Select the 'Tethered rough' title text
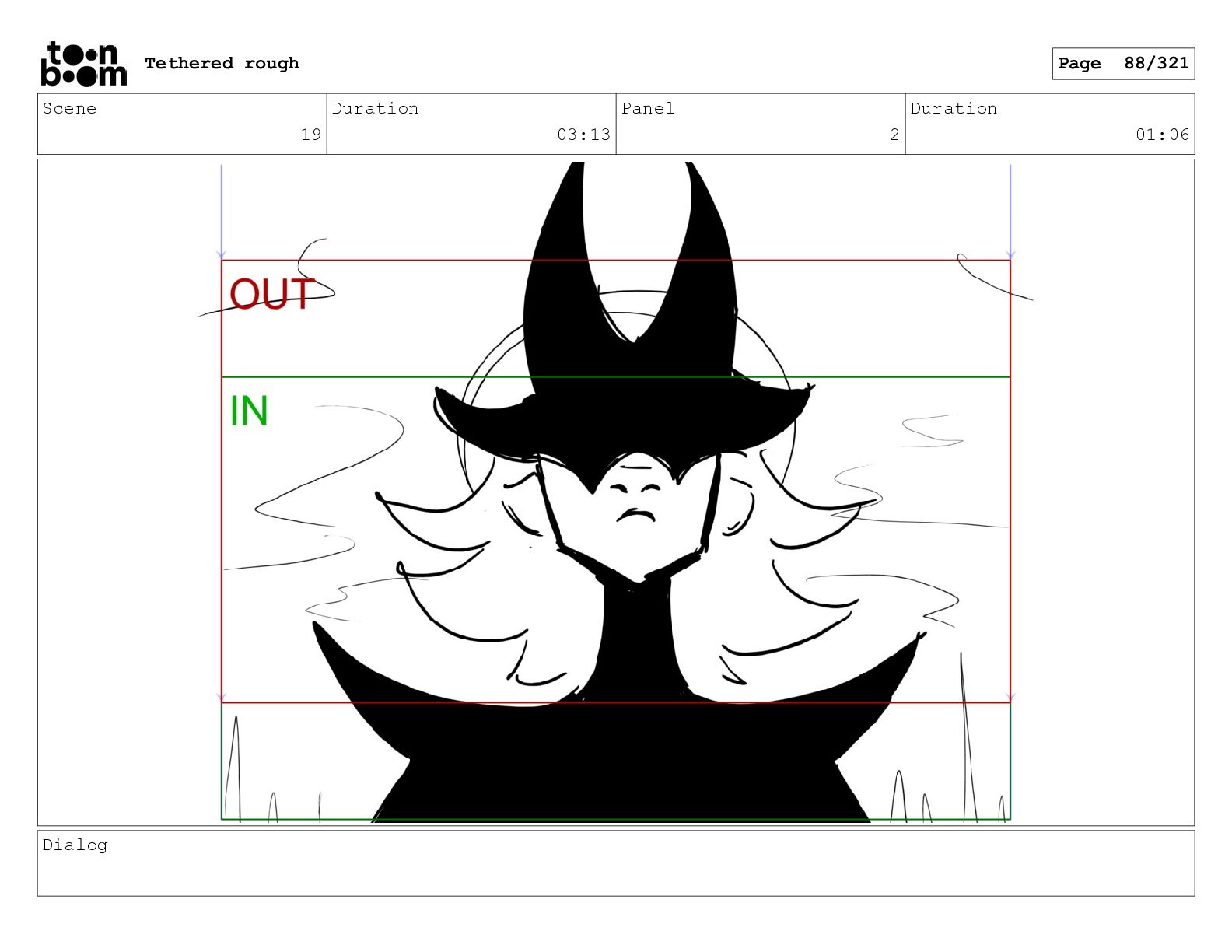This screenshot has height=952, width=1232. 222,63
